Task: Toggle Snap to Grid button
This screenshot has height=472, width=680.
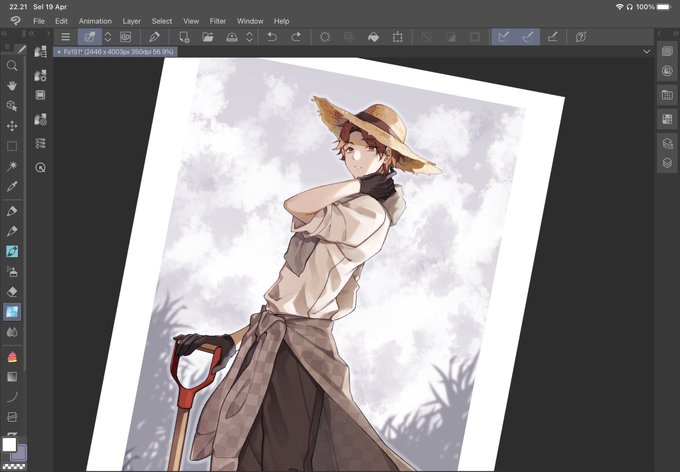Action: (552, 37)
